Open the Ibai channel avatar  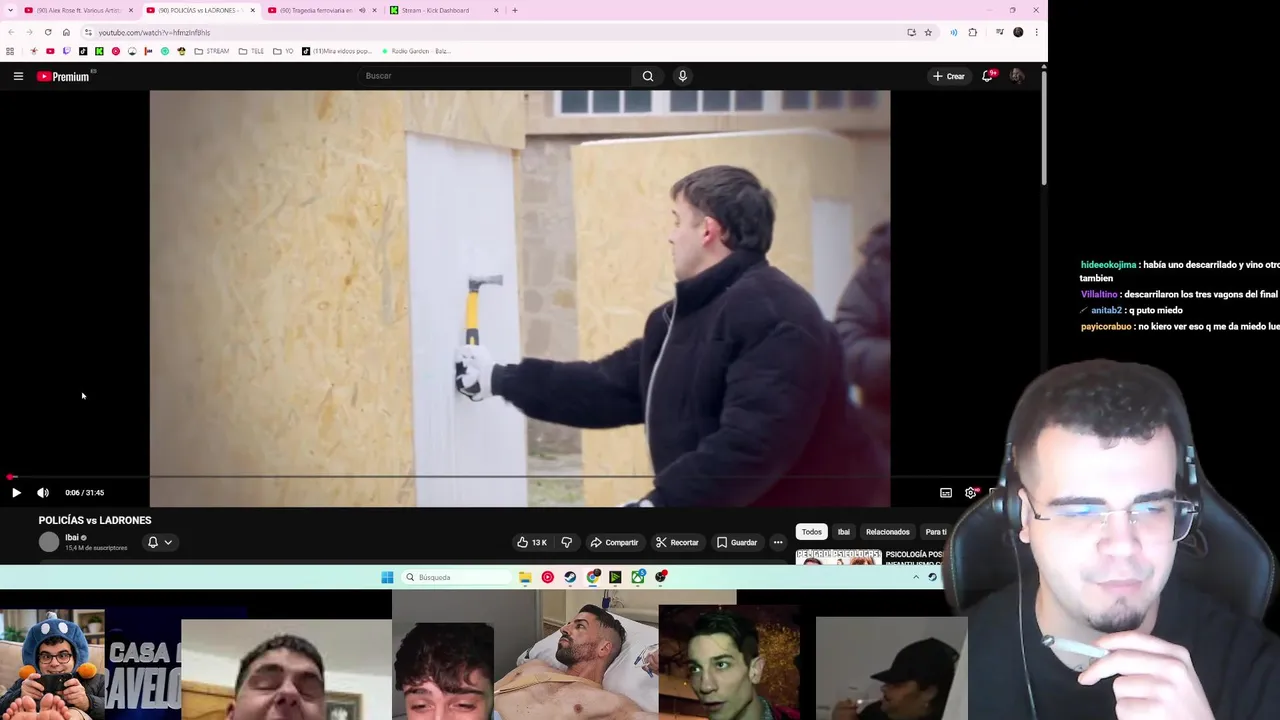tap(49, 542)
